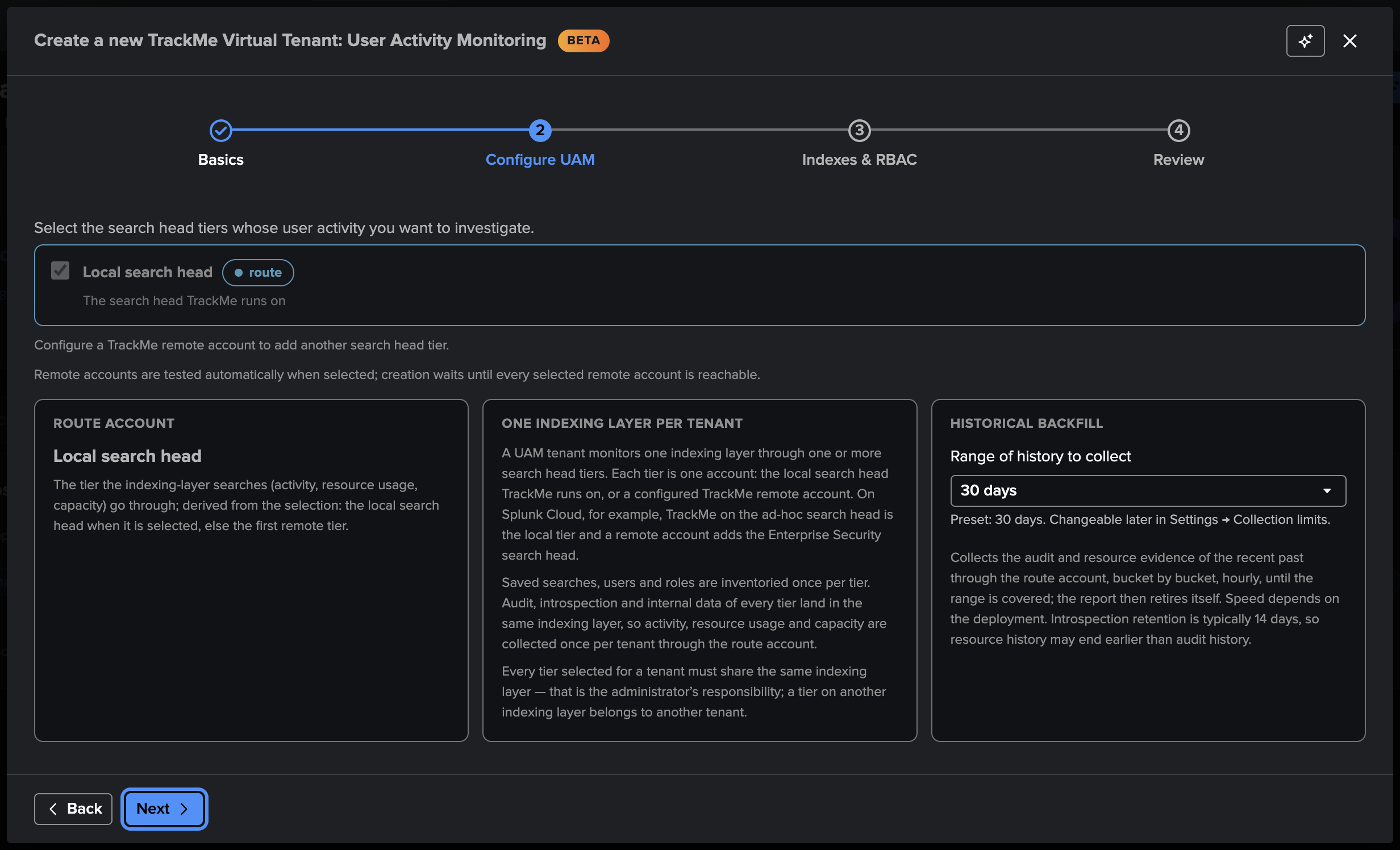
Task: Click 'Select the search head tiers' instruction
Action: coord(284,228)
